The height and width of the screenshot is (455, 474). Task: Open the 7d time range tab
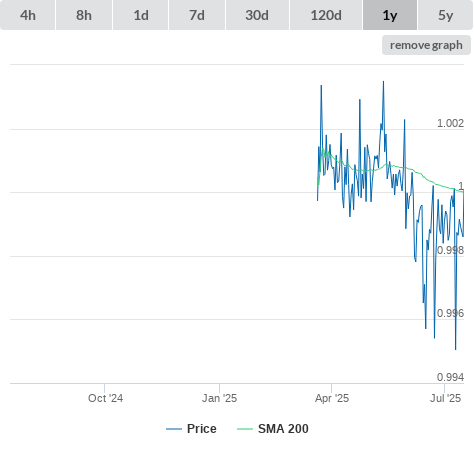(197, 15)
